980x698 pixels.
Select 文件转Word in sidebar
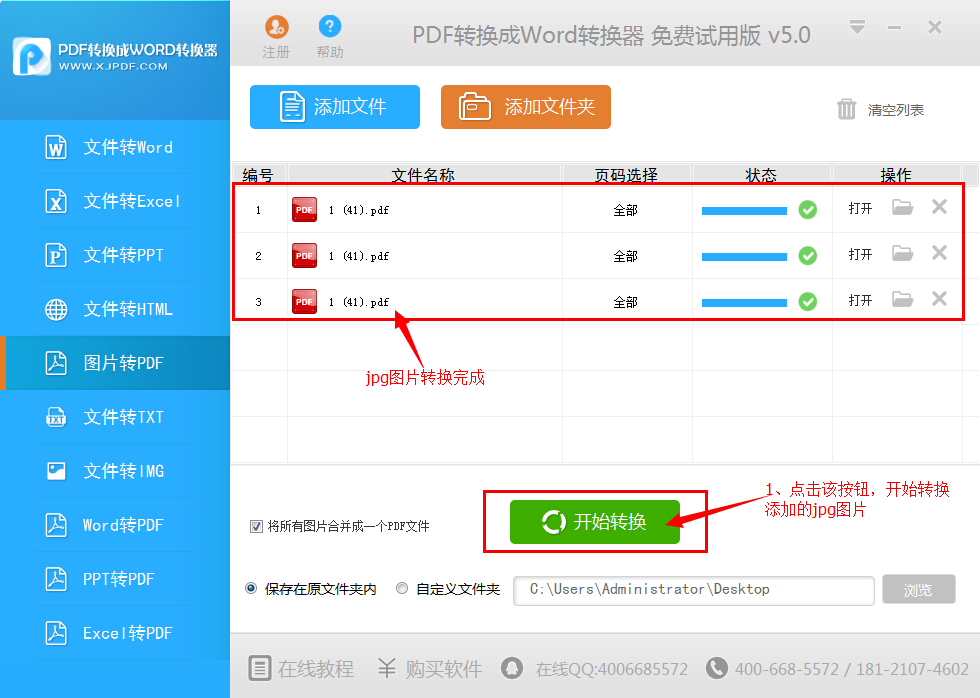pos(115,147)
